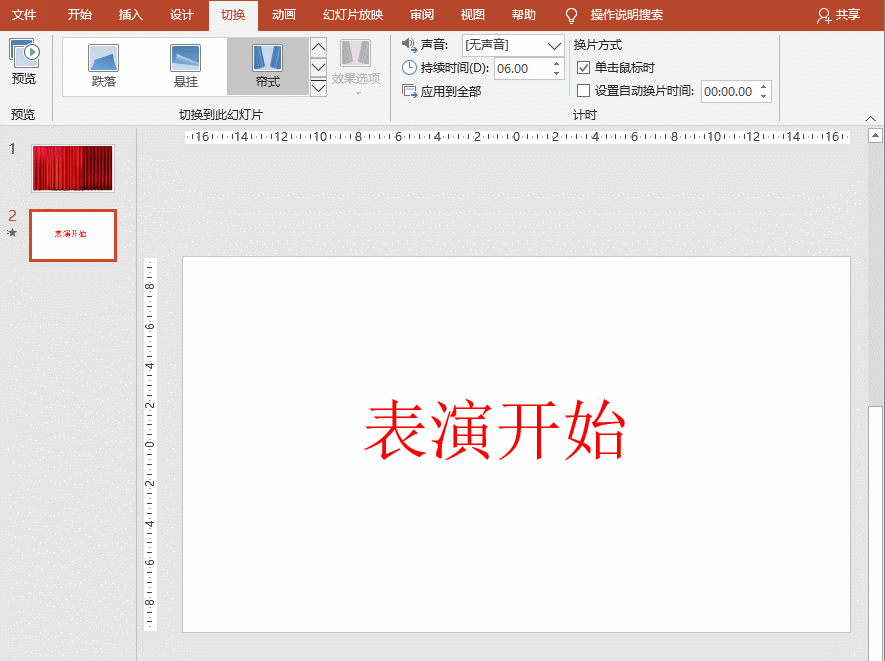The width and height of the screenshot is (885, 661).
Task: Click the 持续时间 clock icon
Action: pyautogui.click(x=409, y=68)
